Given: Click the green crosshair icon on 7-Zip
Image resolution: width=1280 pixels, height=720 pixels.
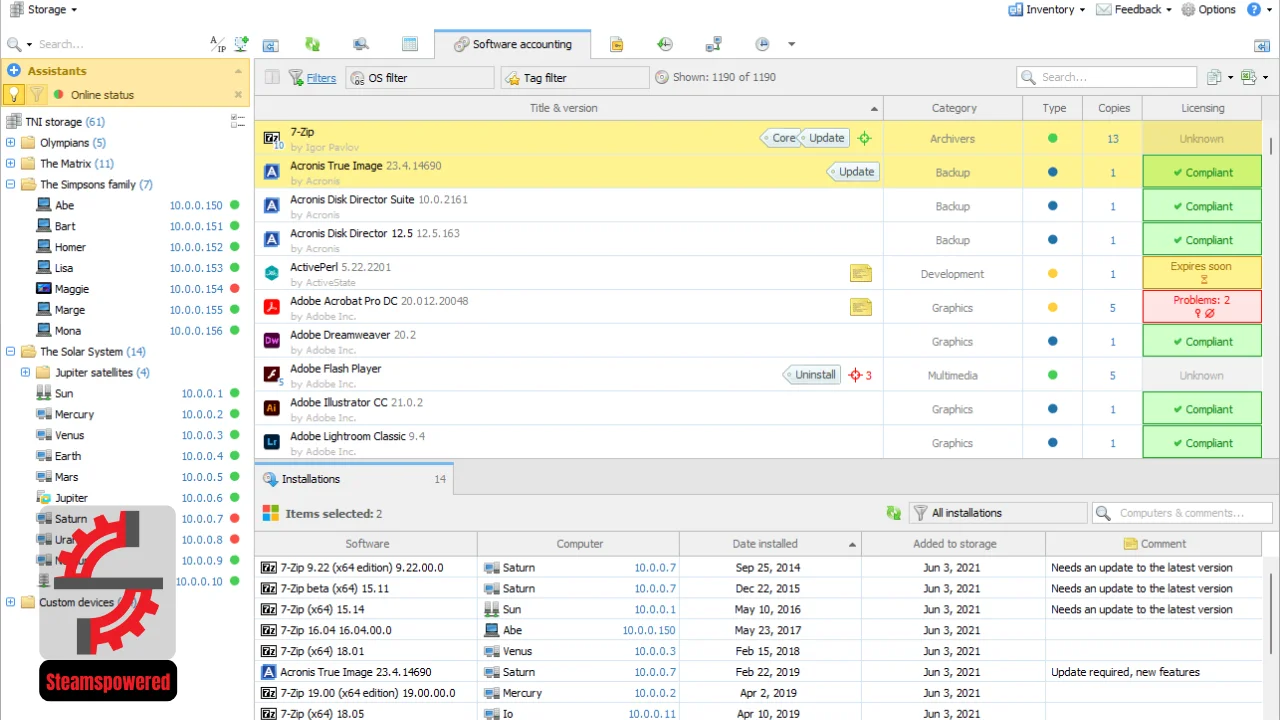Looking at the screenshot, I should 865,139.
